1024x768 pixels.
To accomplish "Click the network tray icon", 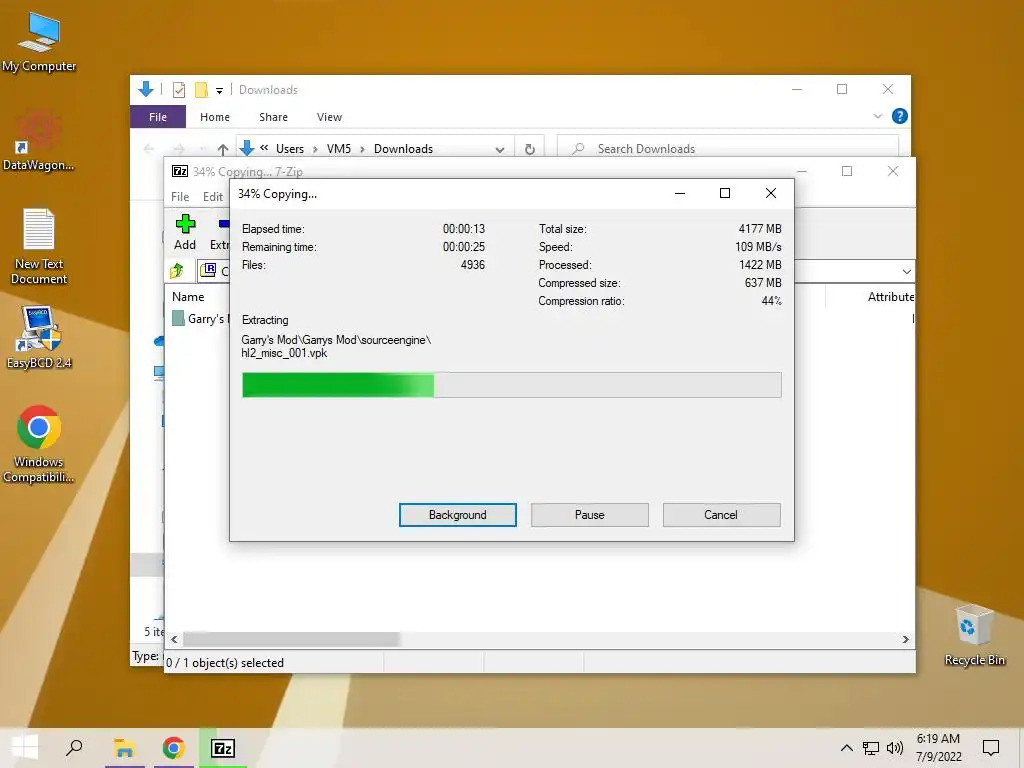I will (871, 748).
